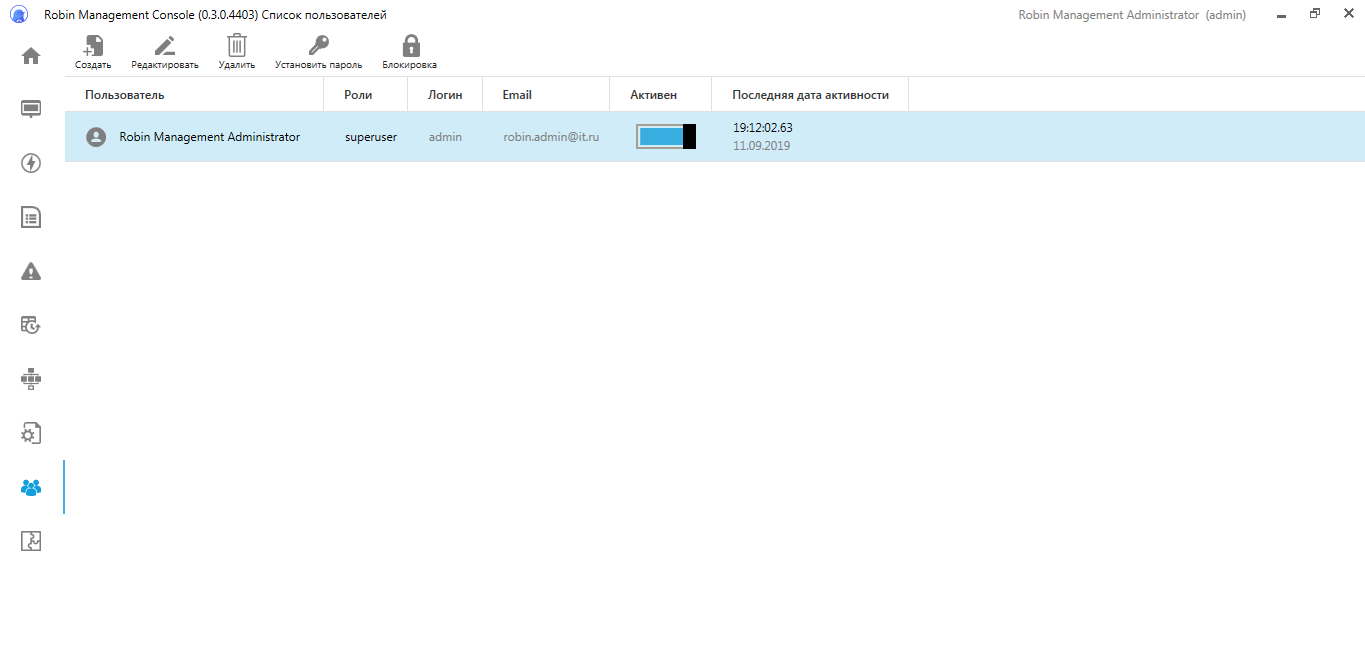Click the robin.admin@it.ru email cell
Viewport: 1365px width, 670px height.
pyautogui.click(x=551, y=137)
